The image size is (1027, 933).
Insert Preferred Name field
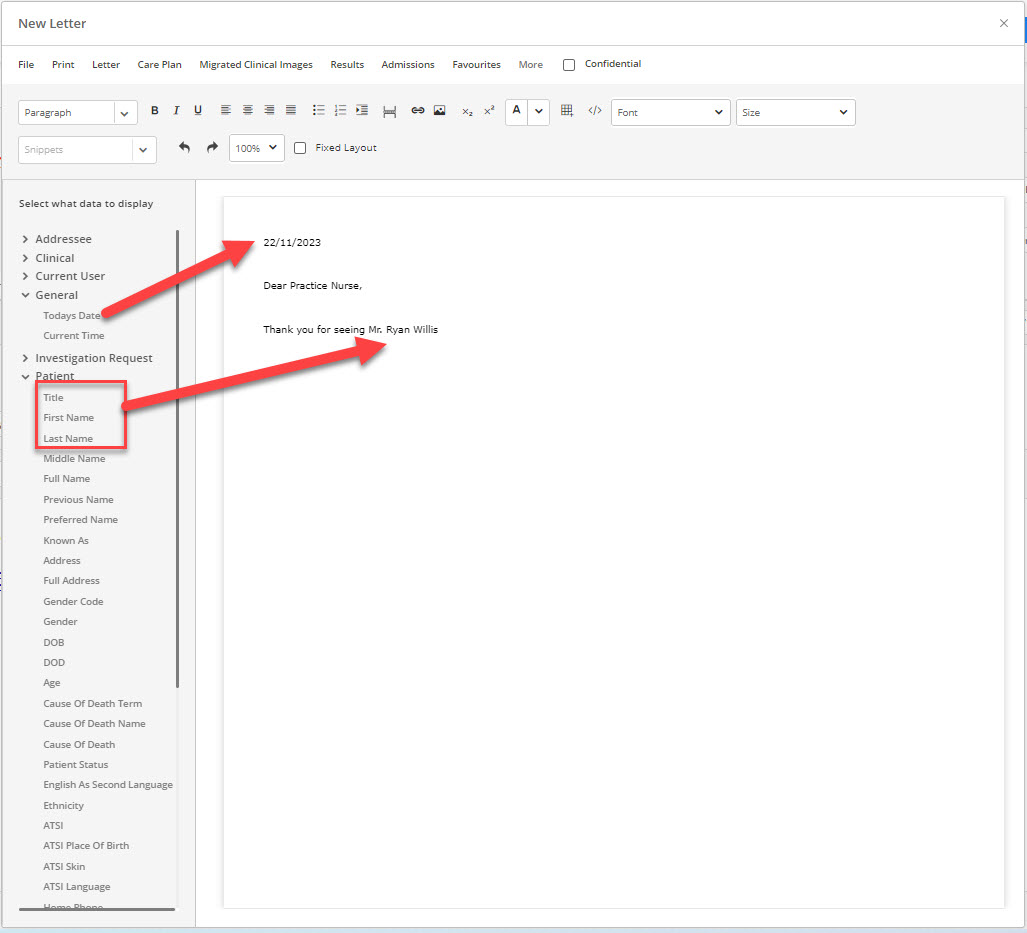pyautogui.click(x=81, y=520)
